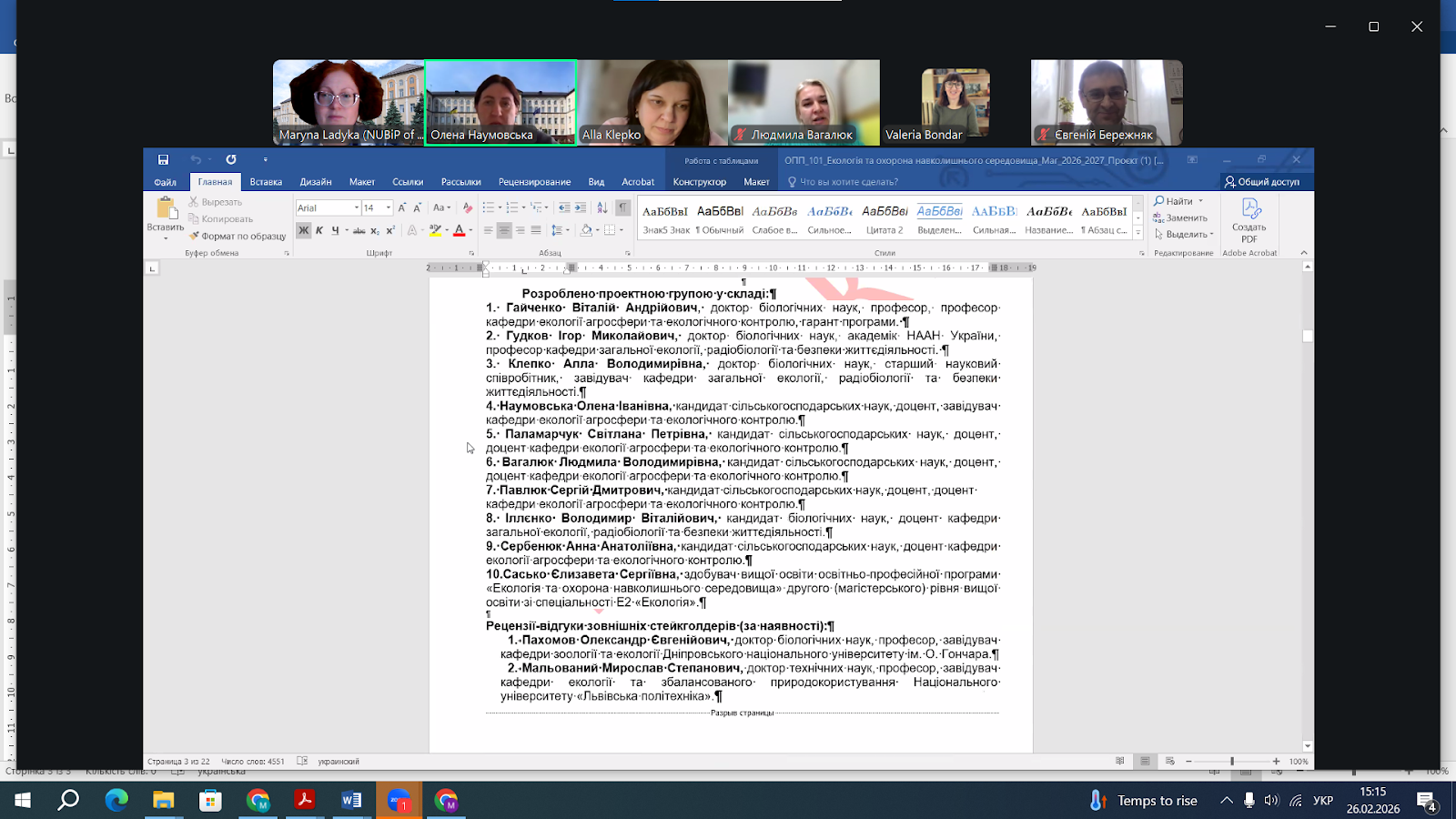Toggle show paragraph marks (¶)
Image resolution: width=1456 pixels, height=819 pixels.
(x=622, y=207)
